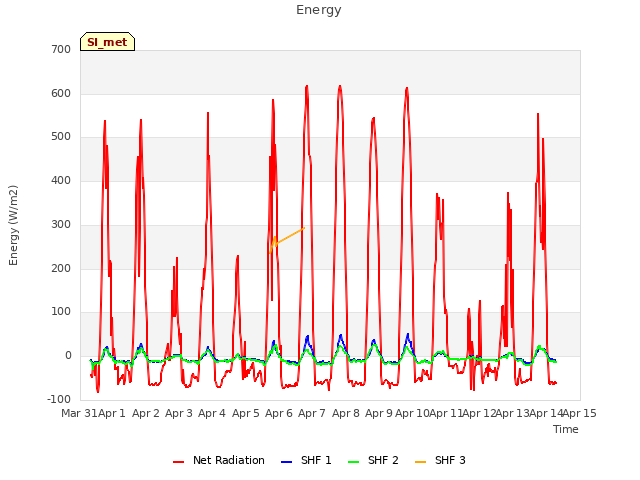Click the orange SHF 3 line segment
Screen dimensions: 640x480
(290, 236)
